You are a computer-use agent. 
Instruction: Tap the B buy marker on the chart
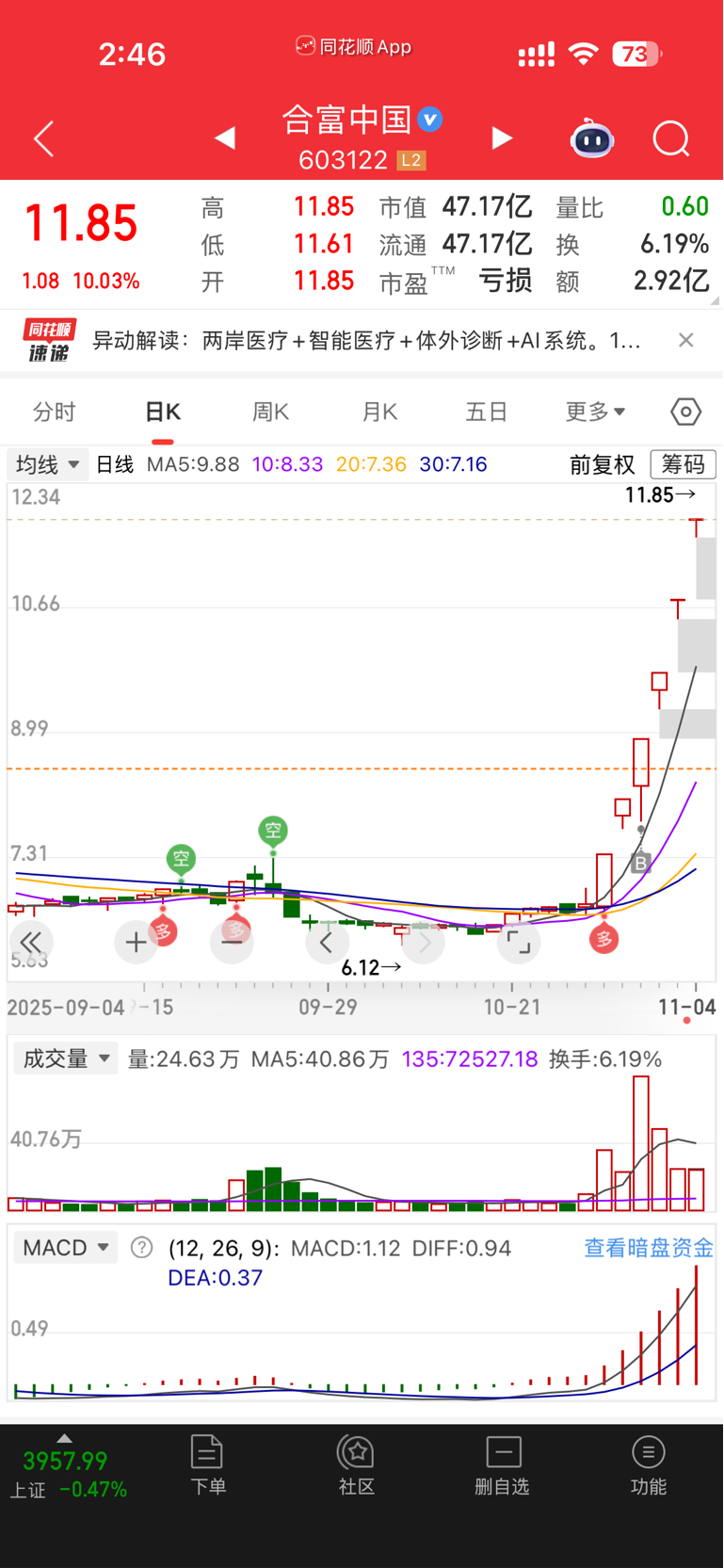click(641, 862)
